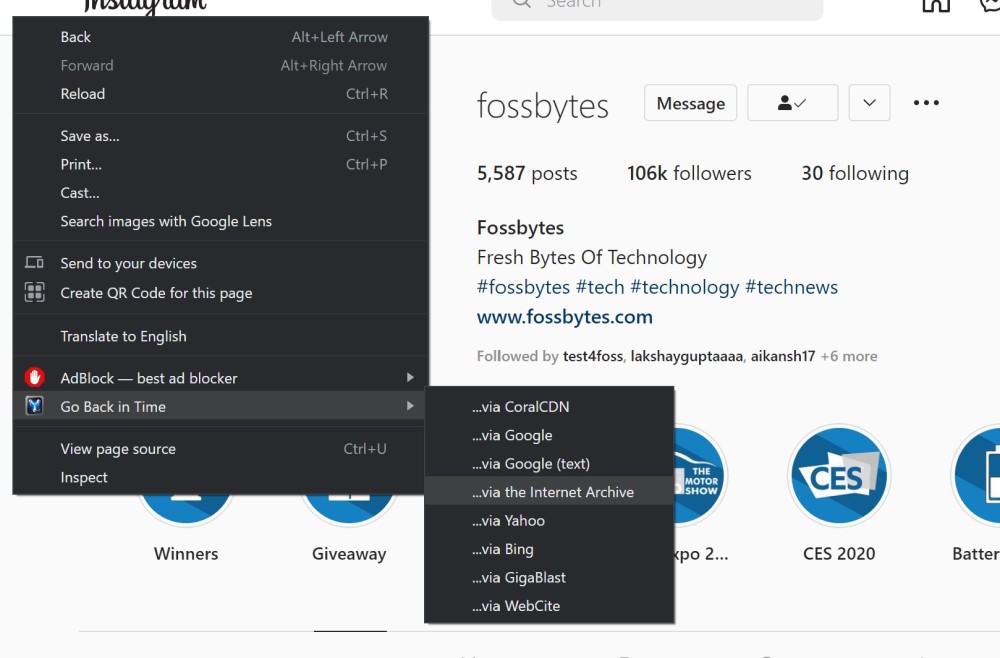Open the CES 2020 story highlight

tap(839, 476)
